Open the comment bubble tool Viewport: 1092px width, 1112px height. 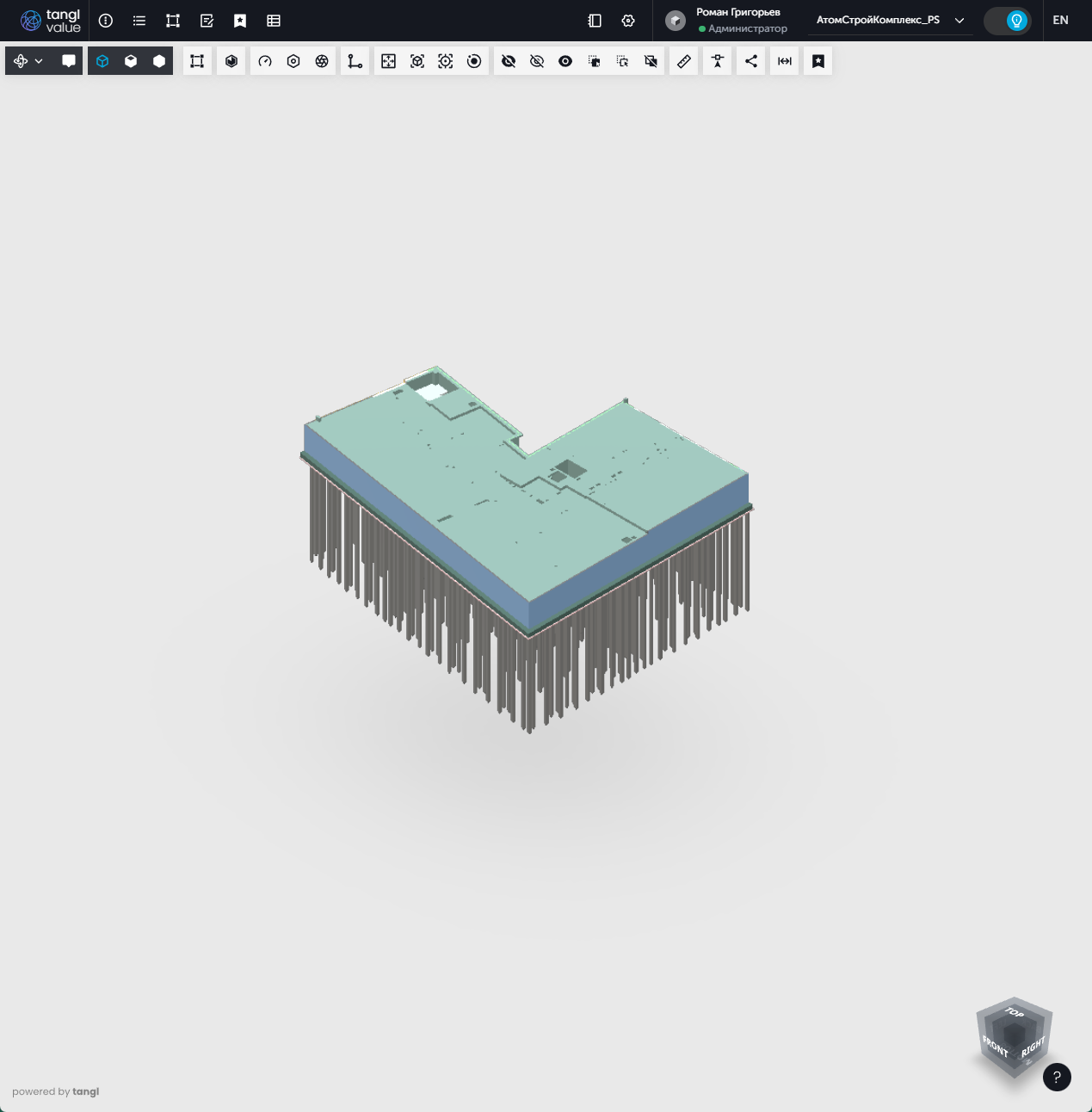pyautogui.click(x=69, y=61)
